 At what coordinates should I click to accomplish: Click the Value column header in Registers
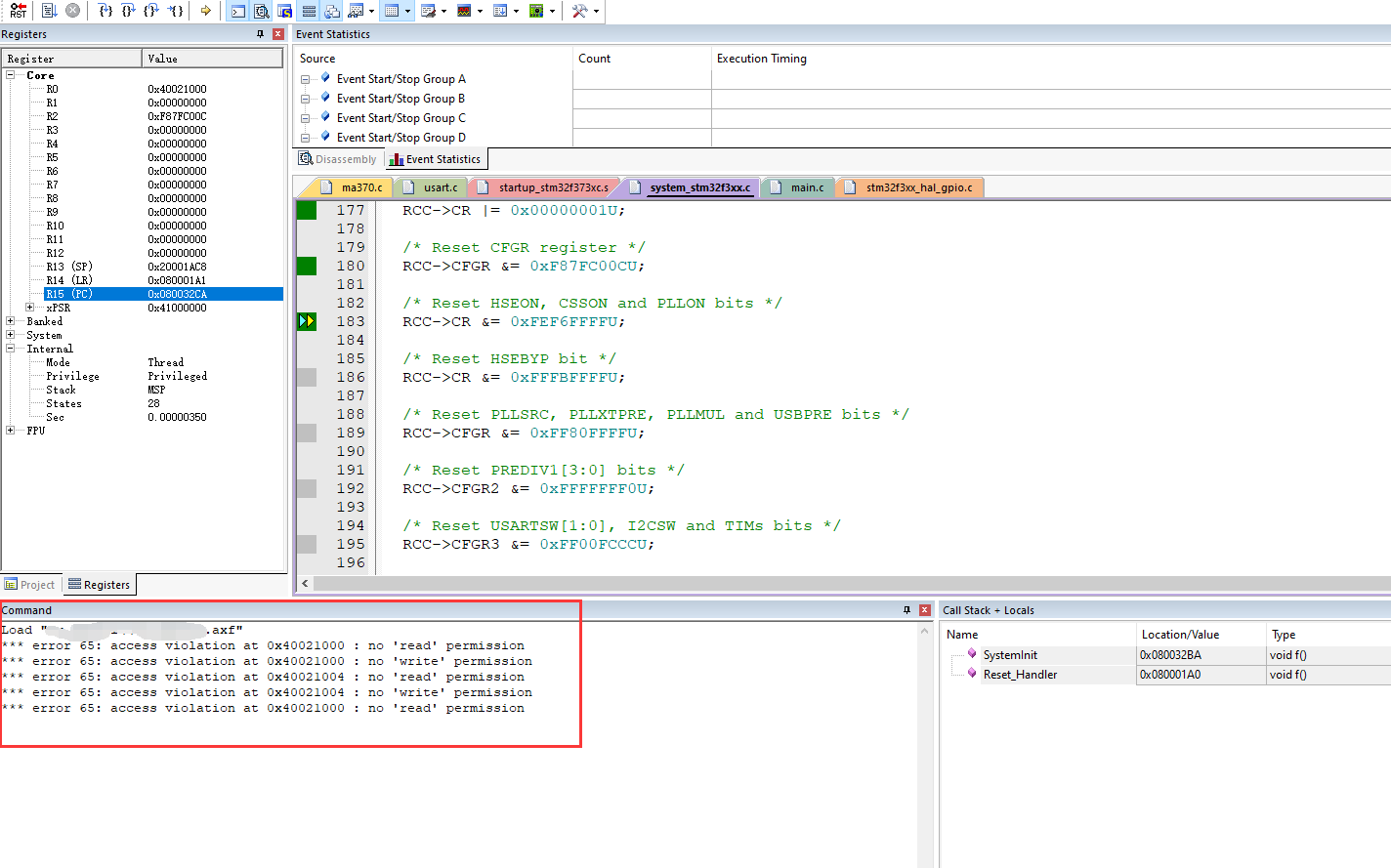(x=213, y=59)
